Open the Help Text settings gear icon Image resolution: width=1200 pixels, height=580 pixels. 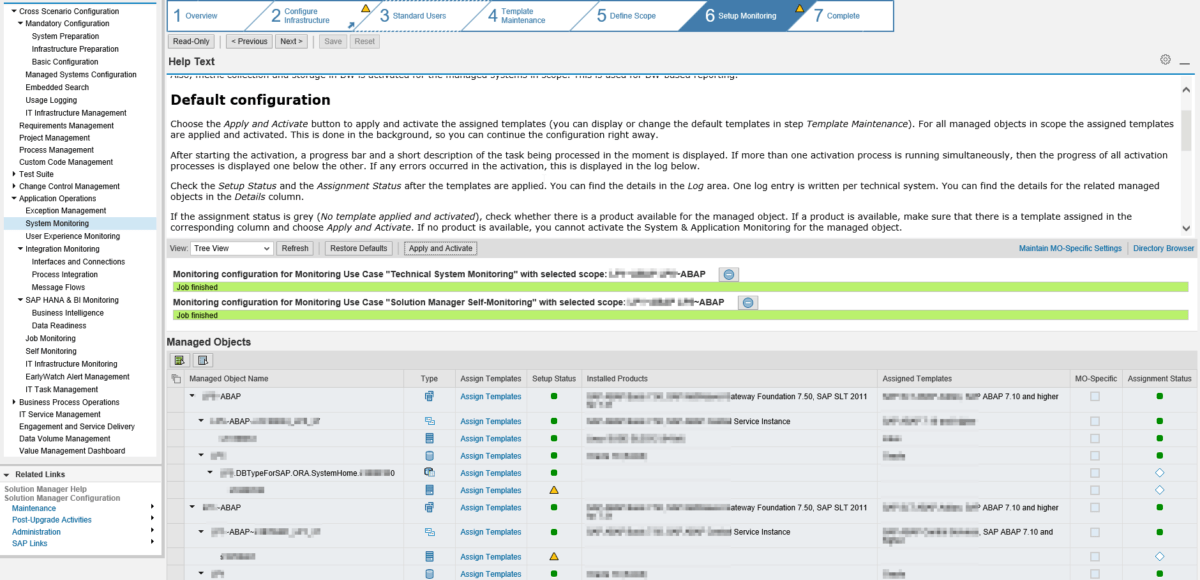[x=1165, y=59]
